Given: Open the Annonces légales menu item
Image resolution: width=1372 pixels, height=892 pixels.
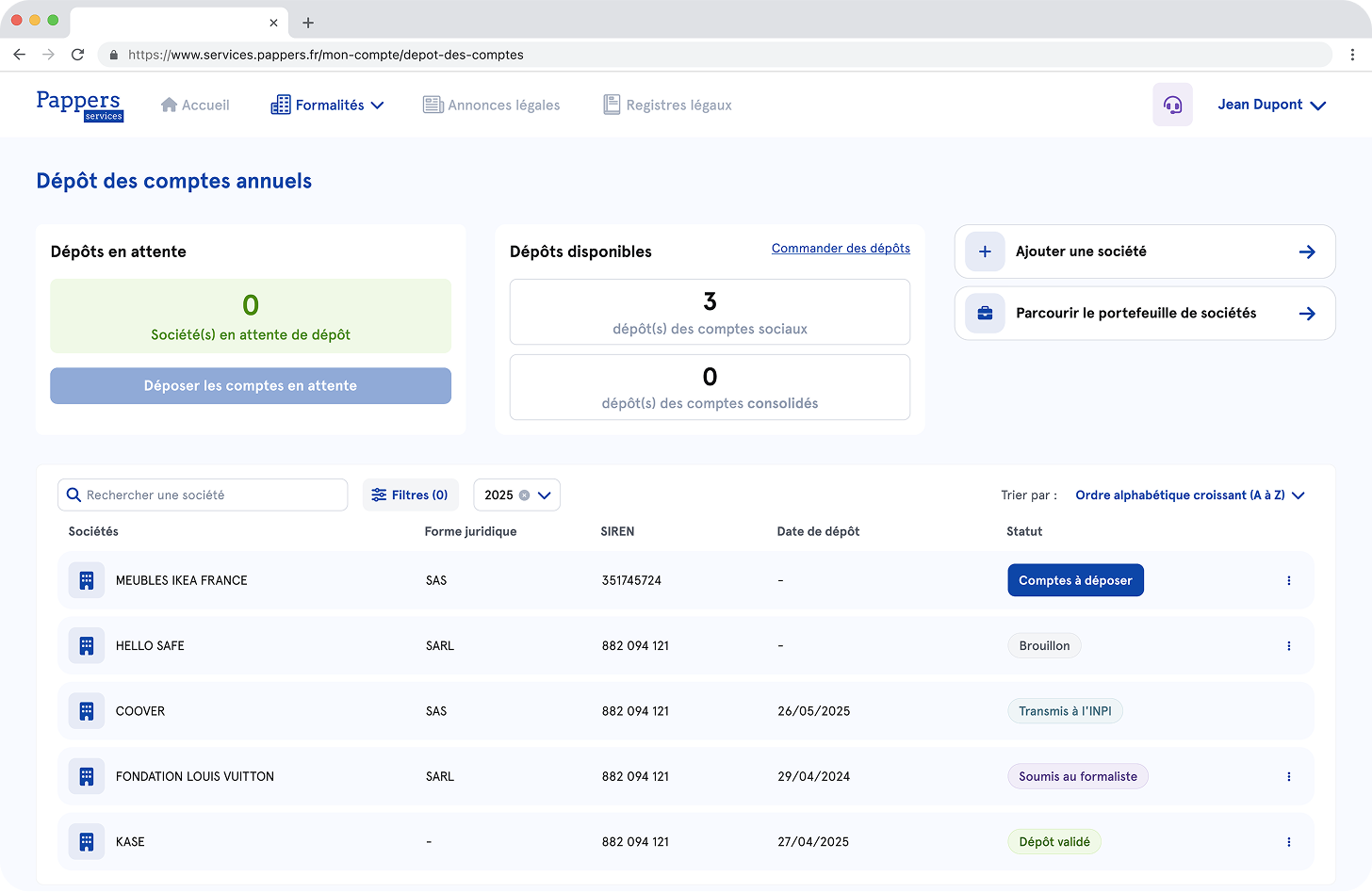Looking at the screenshot, I should click(492, 105).
